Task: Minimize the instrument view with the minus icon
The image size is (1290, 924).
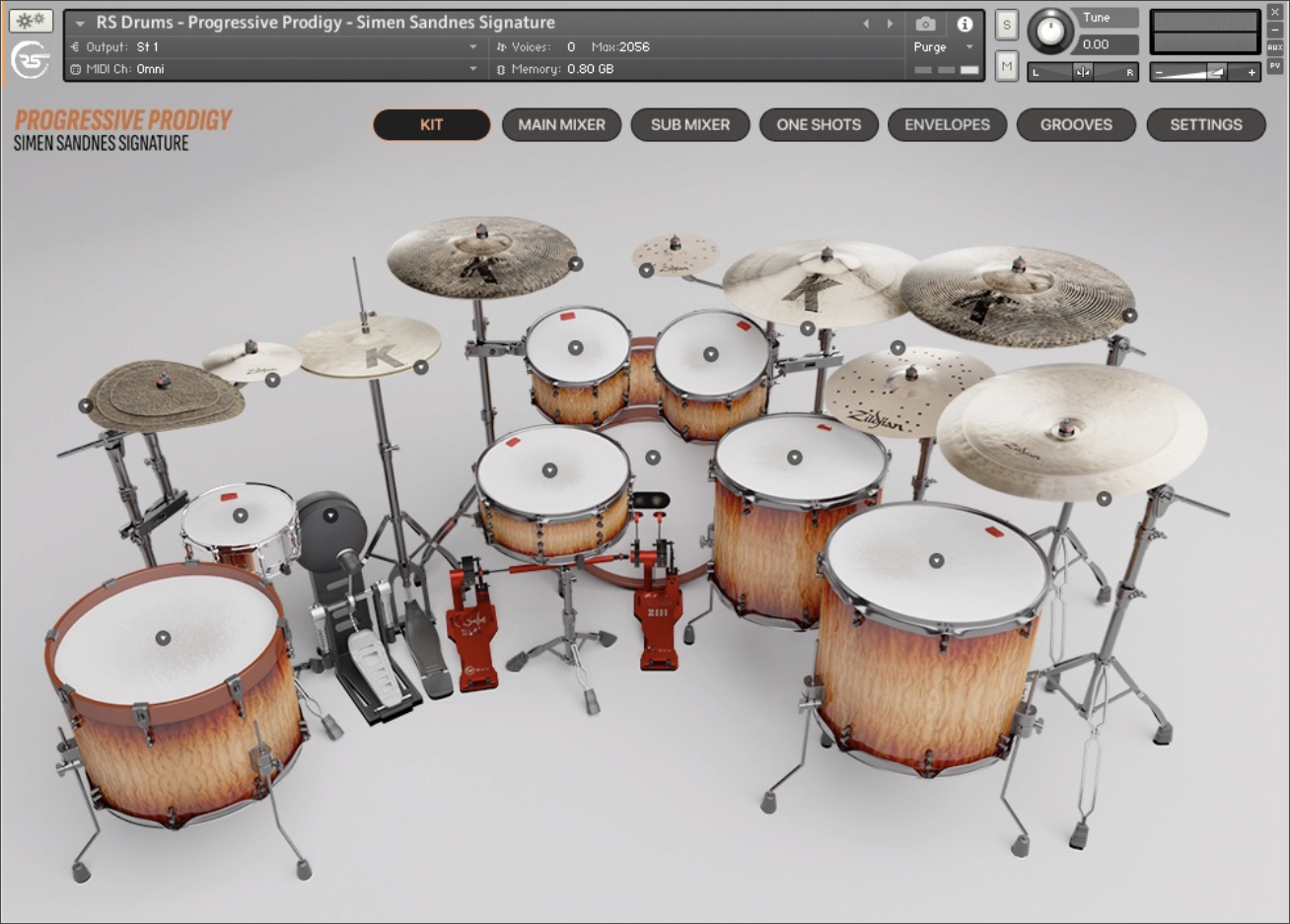Action: pos(1274,30)
